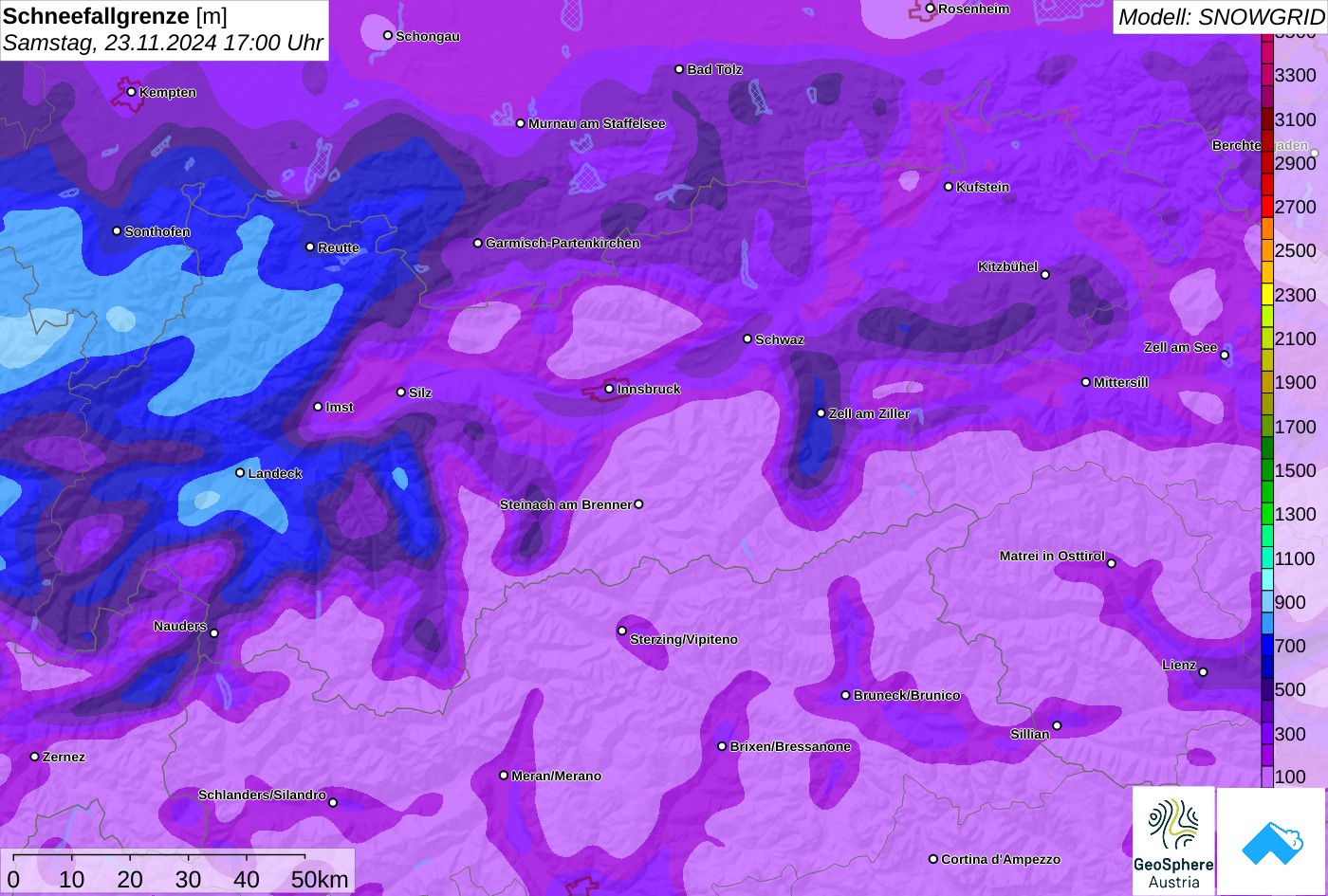This screenshot has height=896, width=1328.
Task: Click the 'Modell: SNOWGRID' label
Action: click(1221, 16)
